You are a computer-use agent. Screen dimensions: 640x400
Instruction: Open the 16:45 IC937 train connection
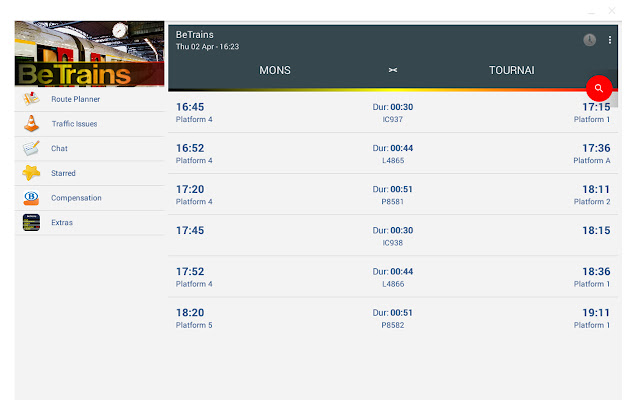(392, 112)
